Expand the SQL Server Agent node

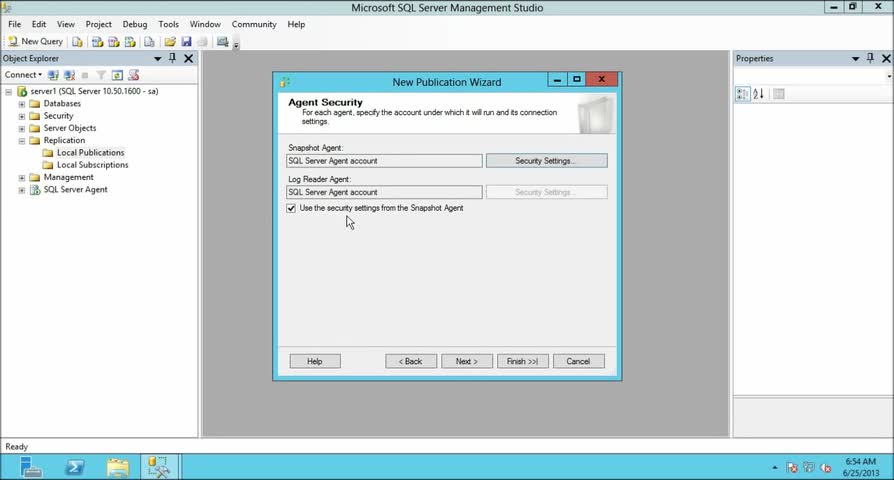point(22,190)
